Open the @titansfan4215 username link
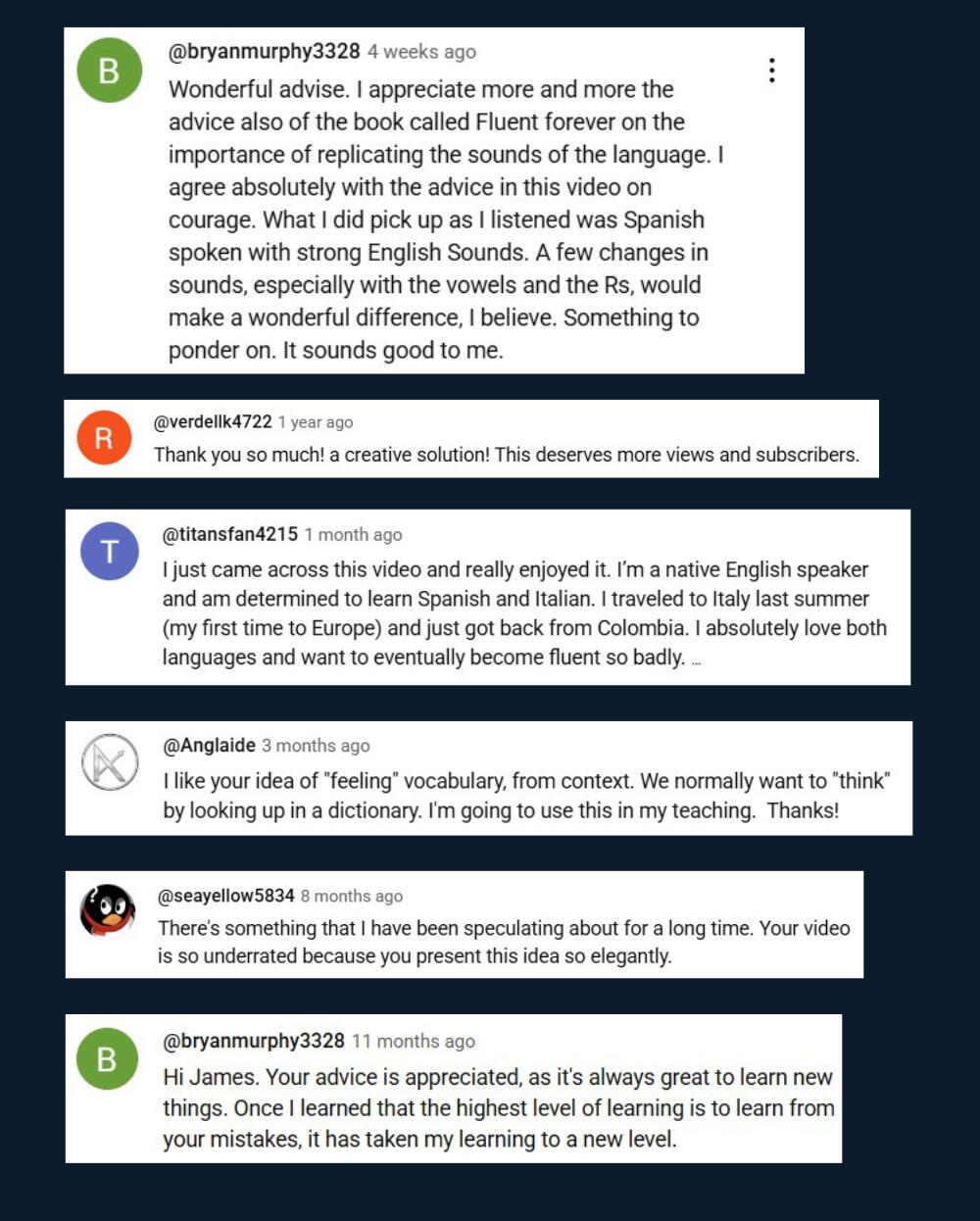This screenshot has width=980, height=1221. pos(230,534)
